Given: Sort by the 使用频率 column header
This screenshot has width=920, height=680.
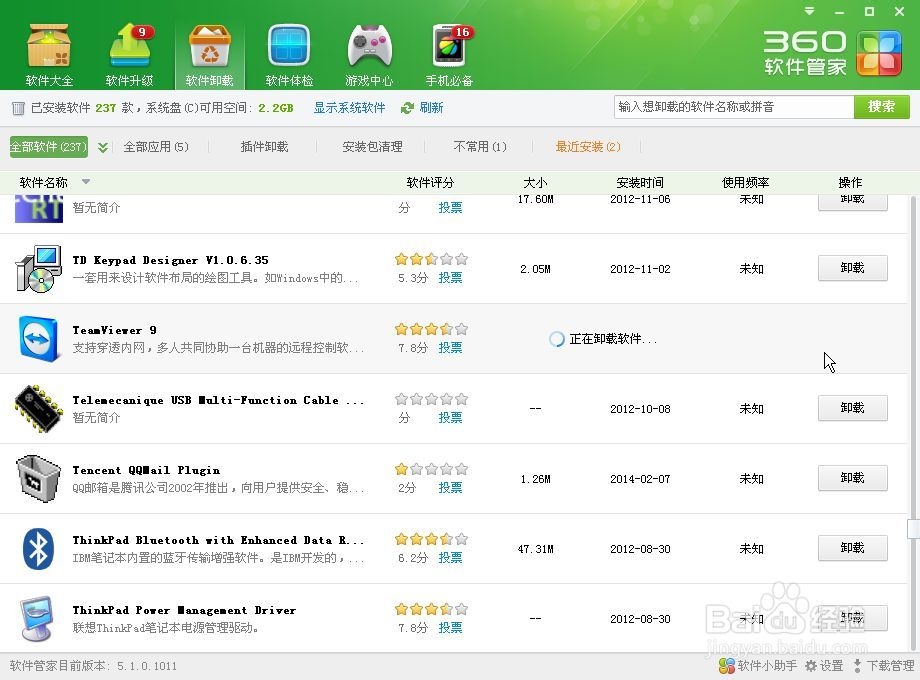Looking at the screenshot, I should (745, 182).
